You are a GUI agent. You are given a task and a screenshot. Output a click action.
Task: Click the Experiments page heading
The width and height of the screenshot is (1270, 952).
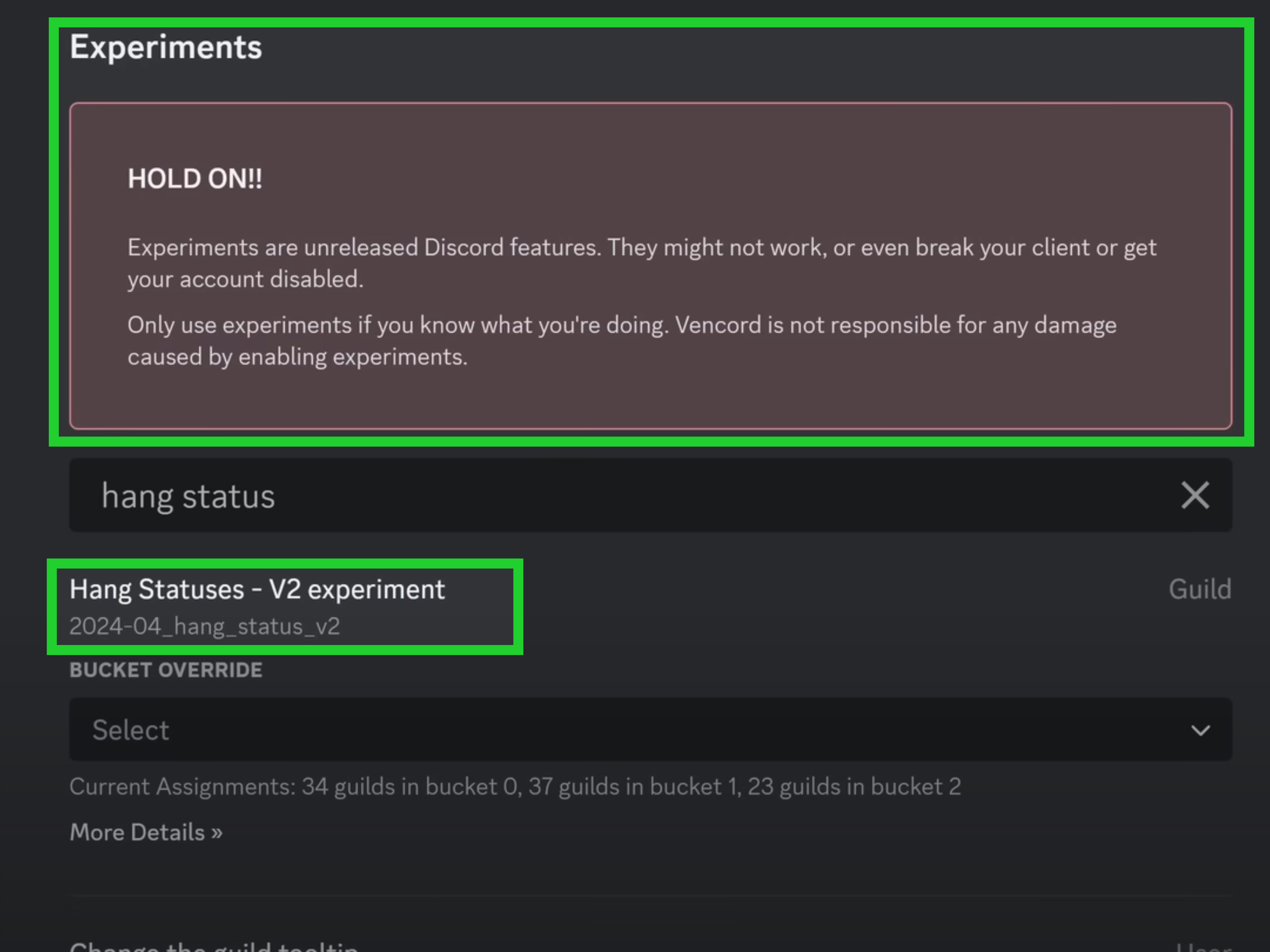coord(165,47)
